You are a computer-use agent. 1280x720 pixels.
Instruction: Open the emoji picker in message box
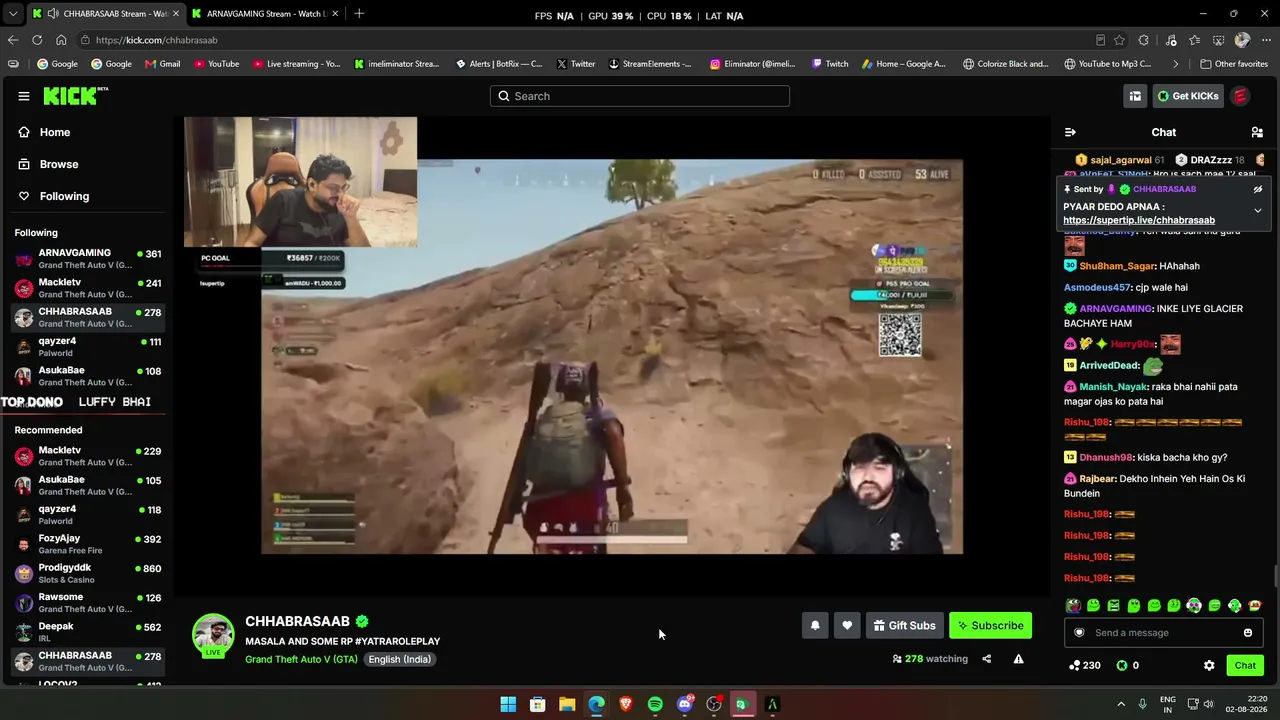click(x=1248, y=632)
